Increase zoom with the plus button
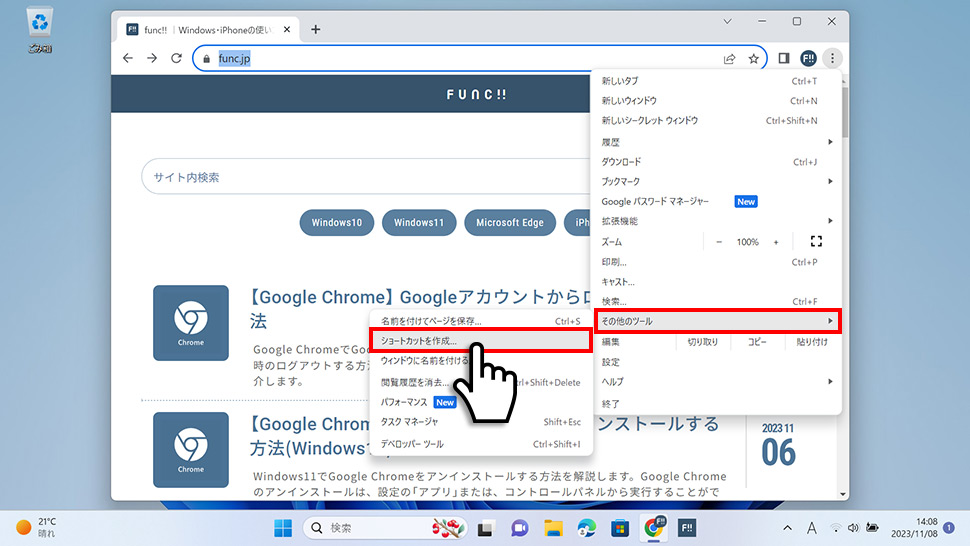970x546 pixels. pyautogui.click(x=776, y=242)
